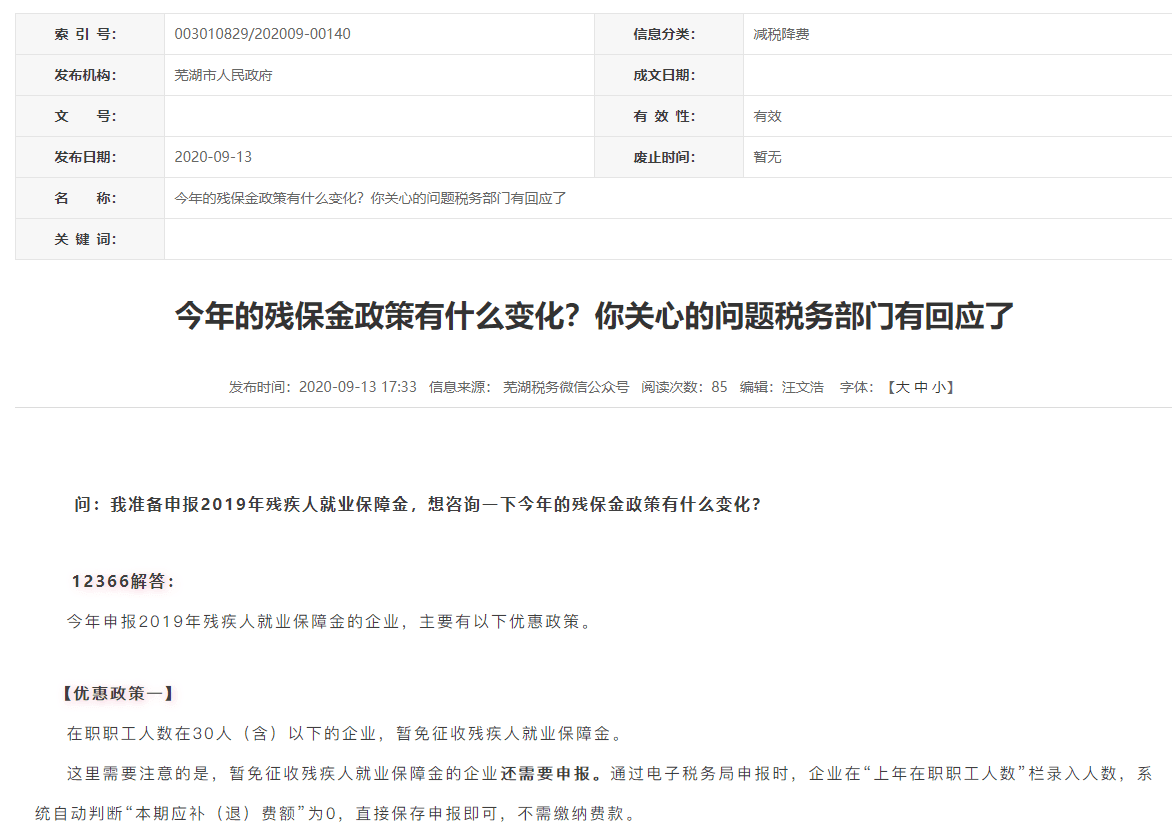Click the publish time 2020-09-13 17:33
Viewport: 1172px width, 830px height.
[x=357, y=387]
